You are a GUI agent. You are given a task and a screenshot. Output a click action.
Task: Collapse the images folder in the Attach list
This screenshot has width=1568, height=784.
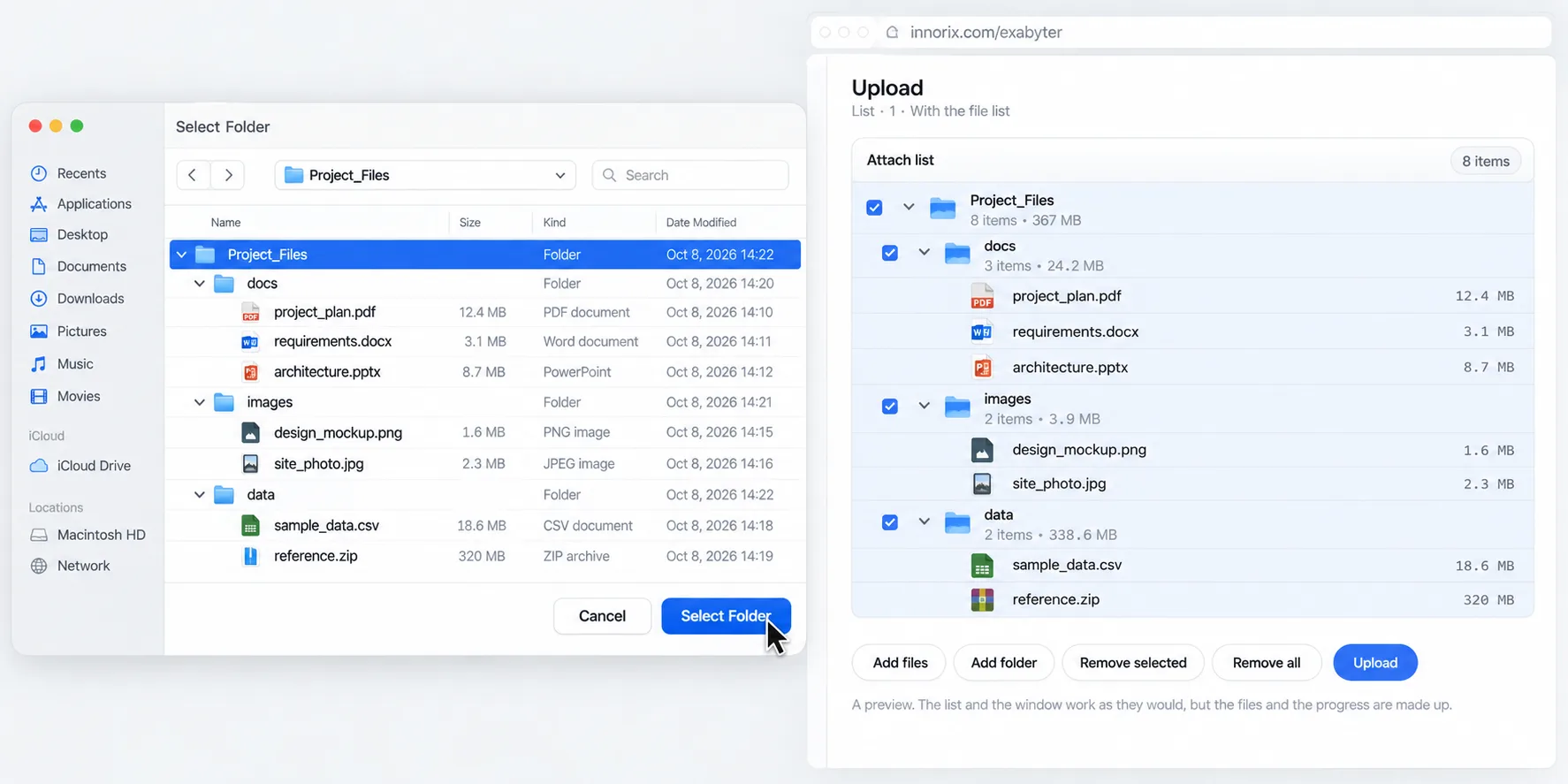(925, 407)
